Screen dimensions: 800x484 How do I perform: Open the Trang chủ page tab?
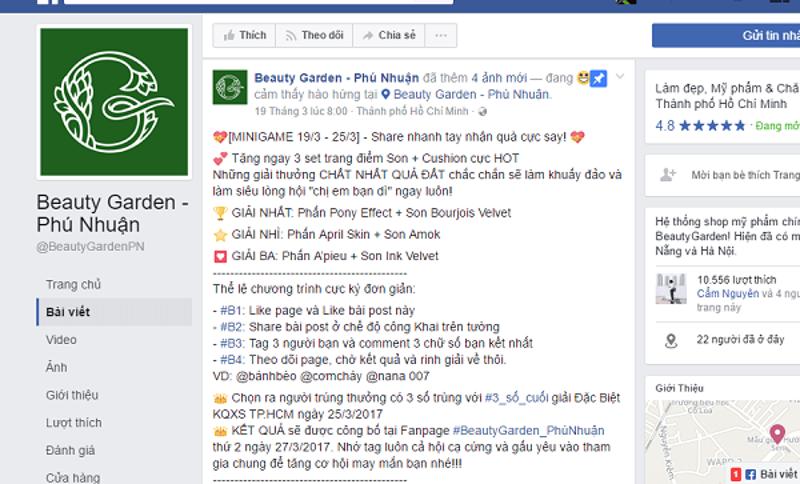coord(73,285)
